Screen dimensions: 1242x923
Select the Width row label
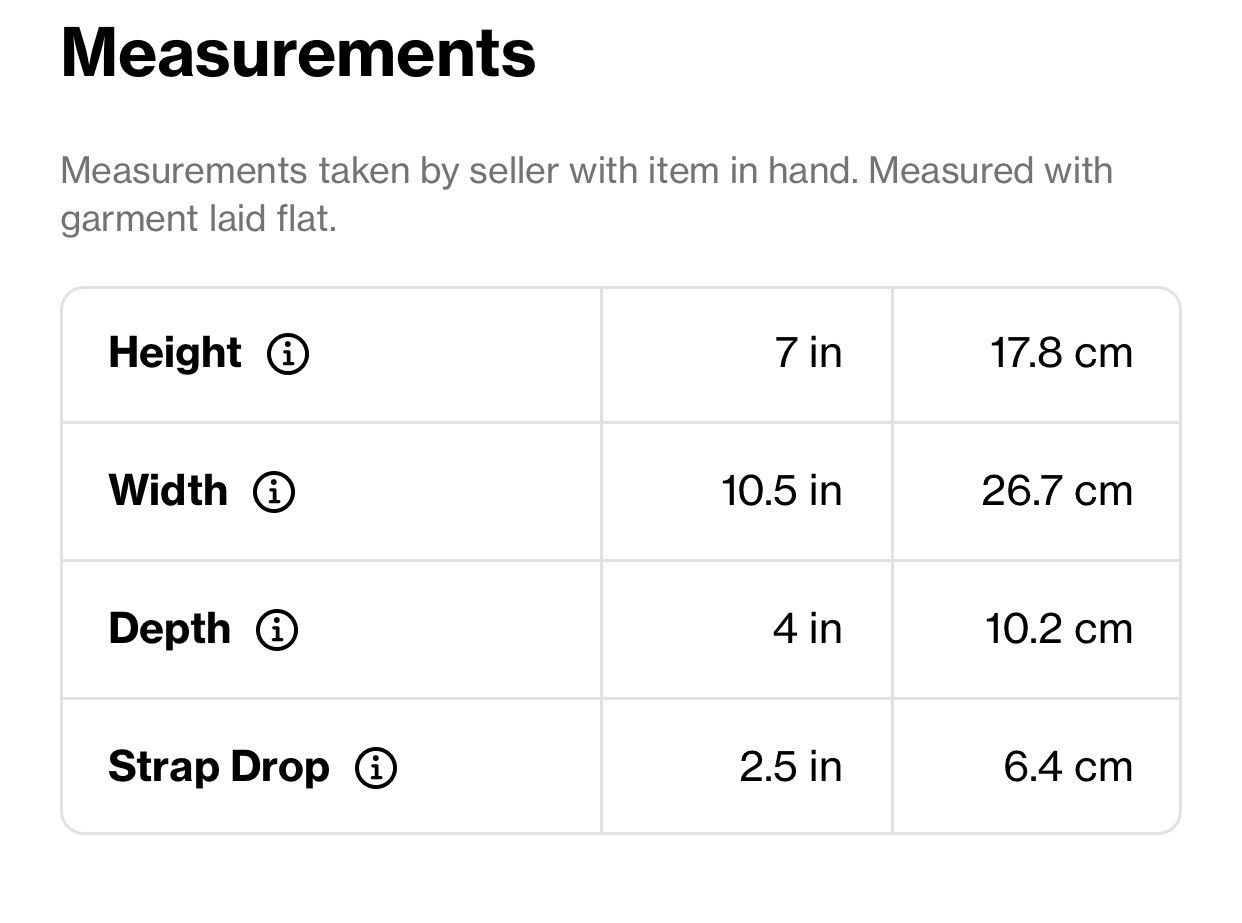click(x=168, y=491)
